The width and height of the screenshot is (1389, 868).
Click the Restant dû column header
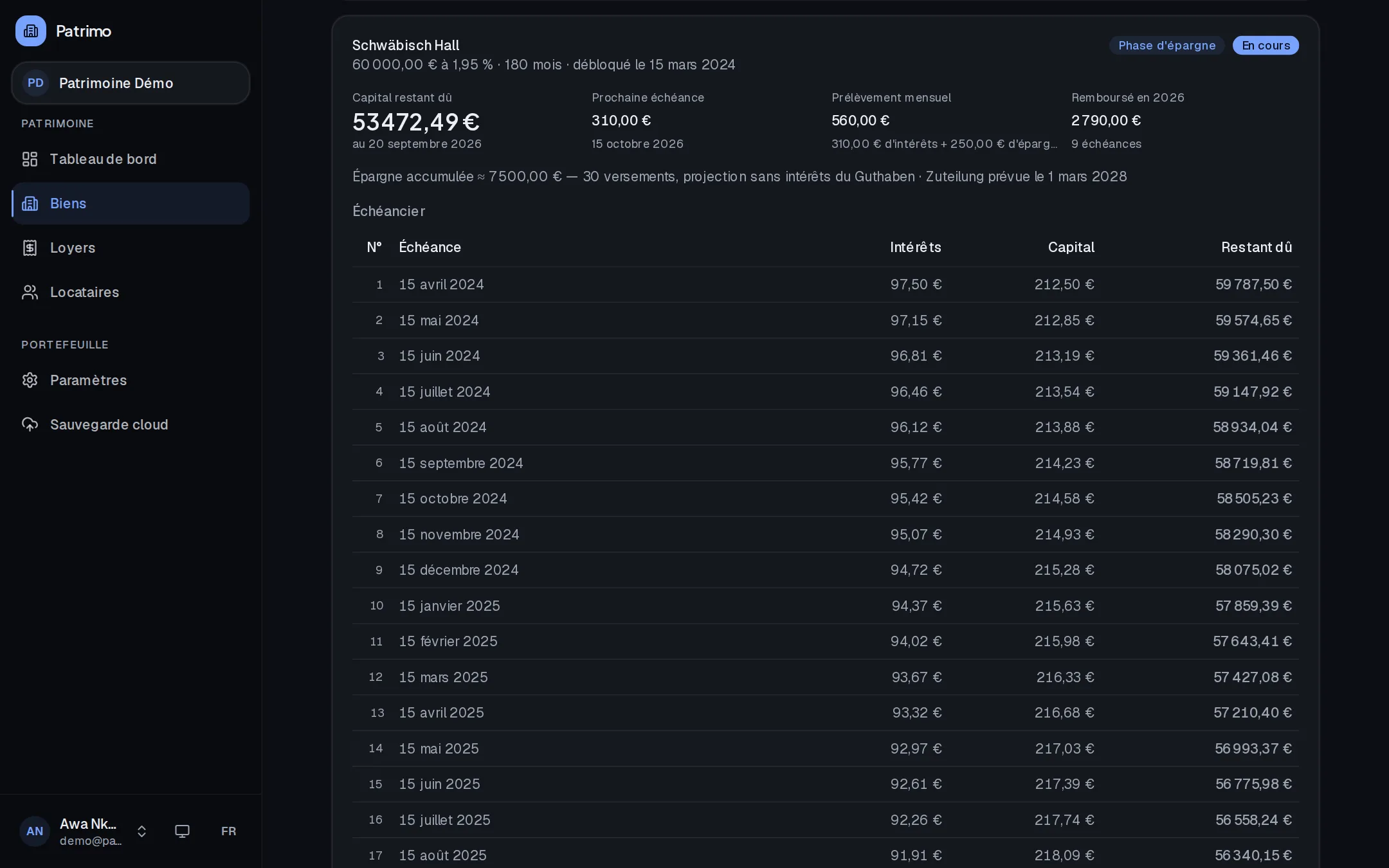click(x=1257, y=248)
